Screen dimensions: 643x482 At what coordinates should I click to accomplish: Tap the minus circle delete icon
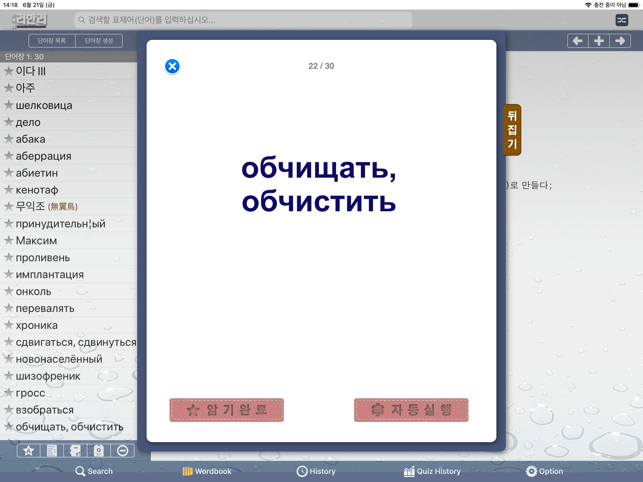point(123,451)
